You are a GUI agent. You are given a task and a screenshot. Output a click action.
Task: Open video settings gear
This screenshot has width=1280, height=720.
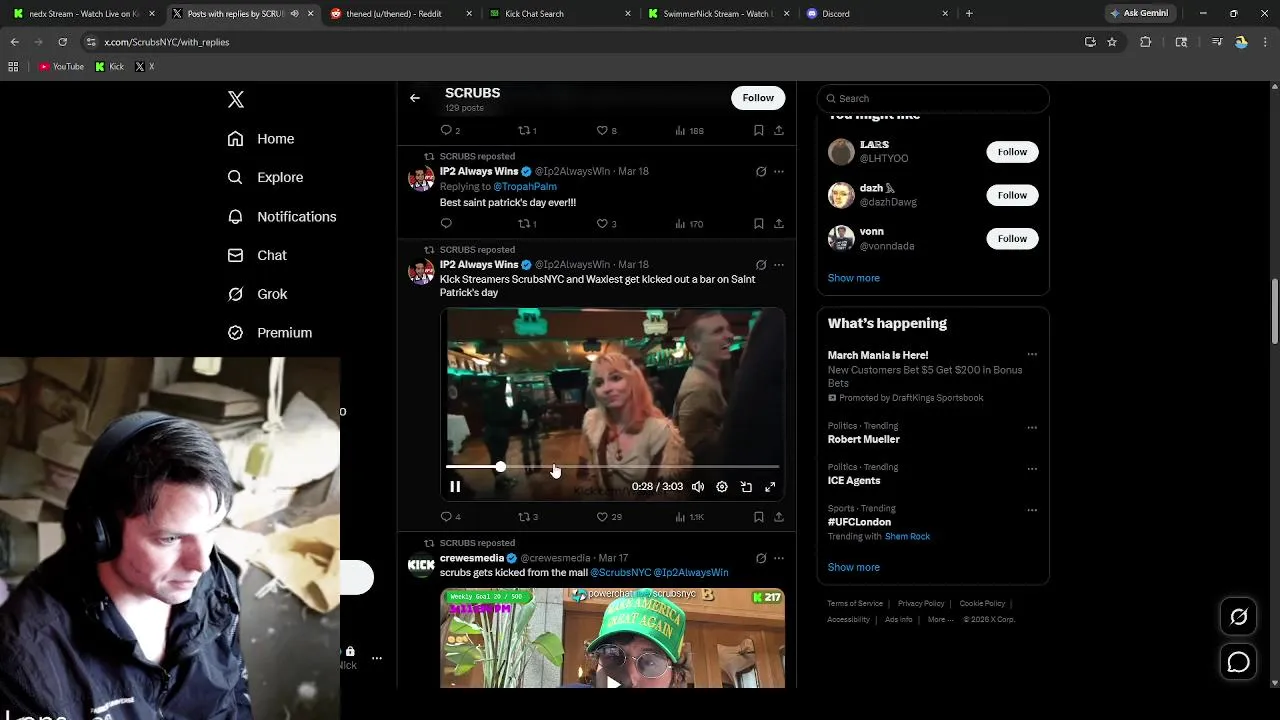(x=722, y=487)
